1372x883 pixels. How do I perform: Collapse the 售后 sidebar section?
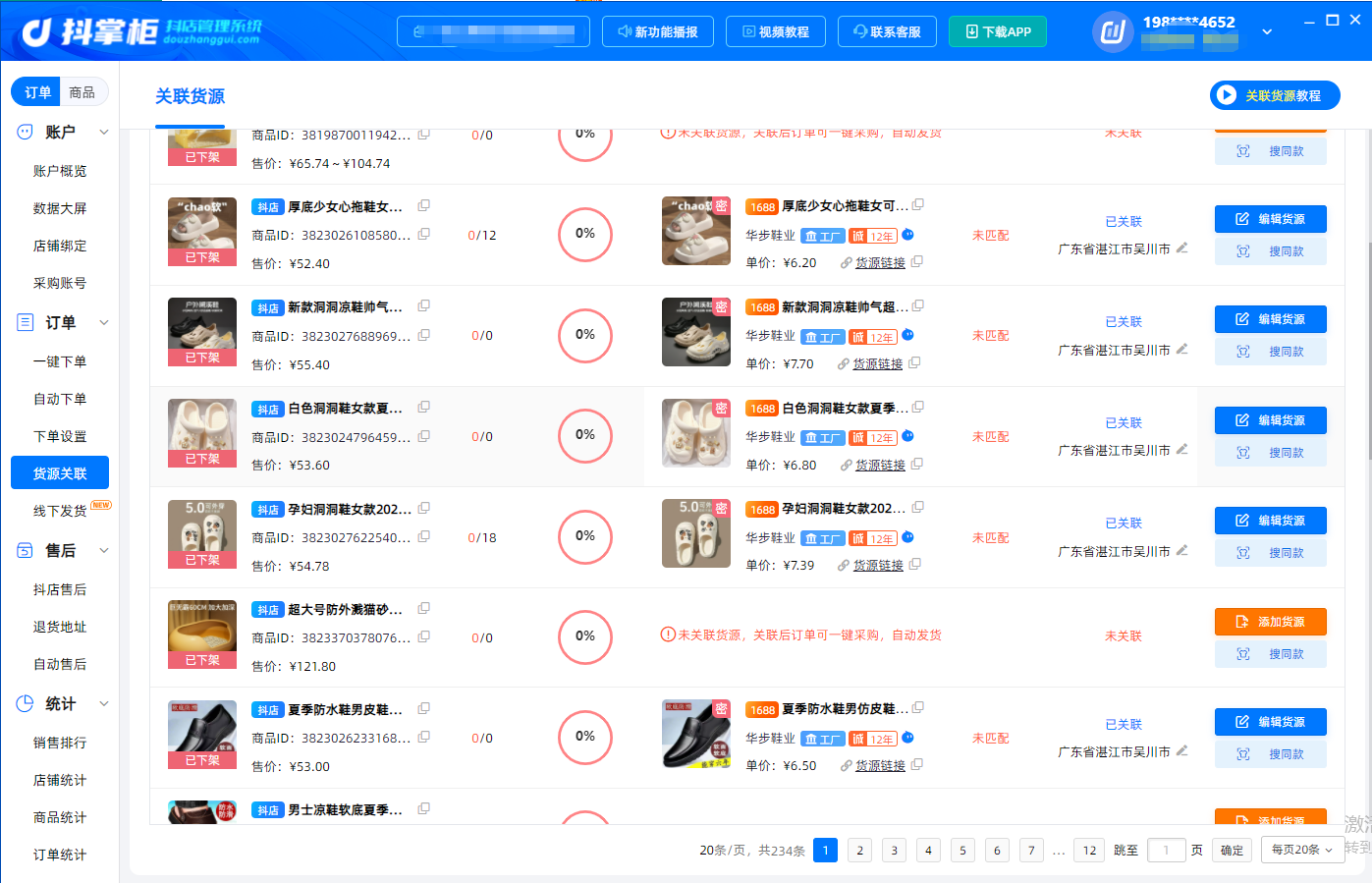(x=104, y=550)
